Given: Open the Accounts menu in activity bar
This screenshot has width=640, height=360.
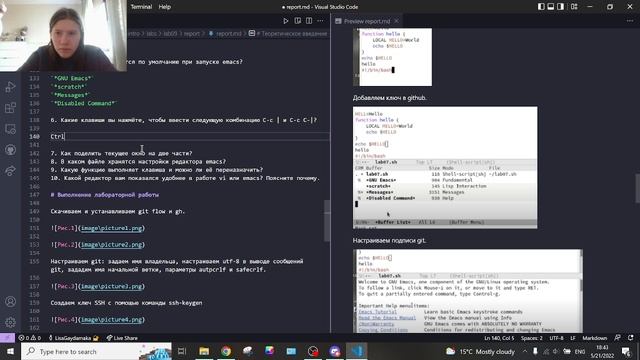Looking at the screenshot, I should click(x=11, y=302).
